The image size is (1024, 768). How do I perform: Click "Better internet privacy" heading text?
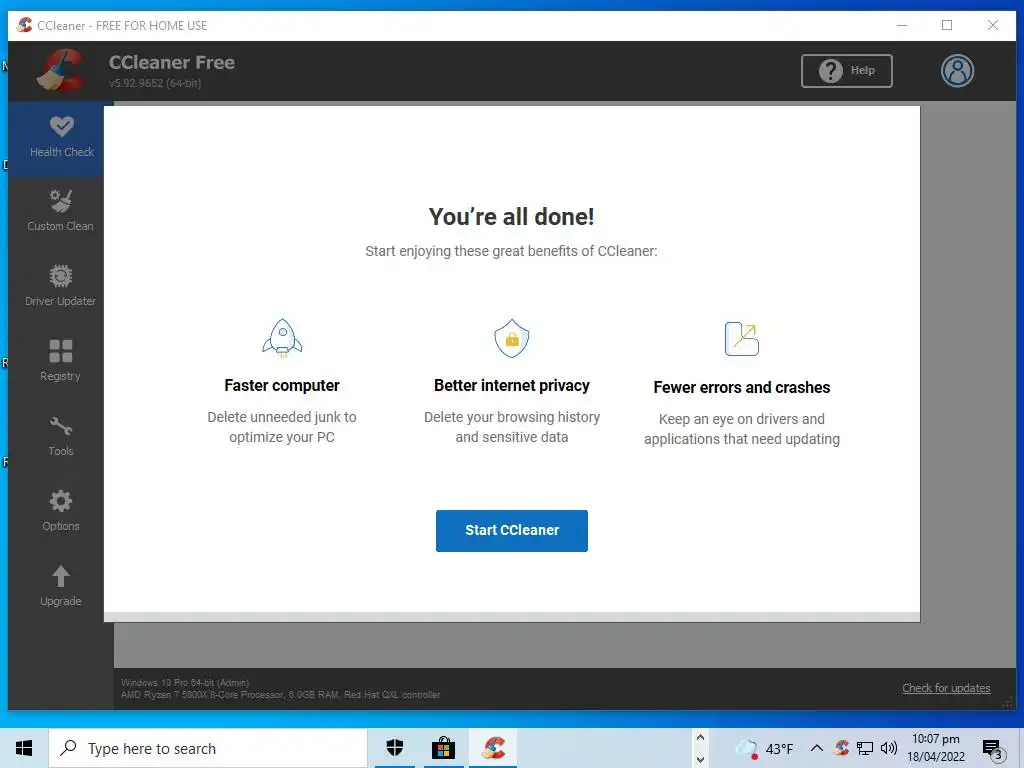pyautogui.click(x=511, y=385)
